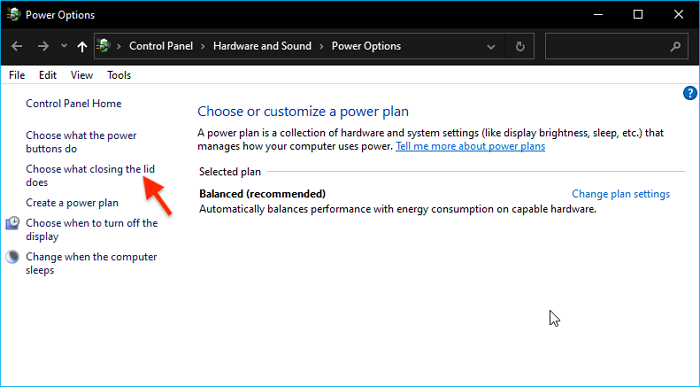Click the sleep moon icon in sidebar
The width and height of the screenshot is (700, 387).
coord(12,257)
